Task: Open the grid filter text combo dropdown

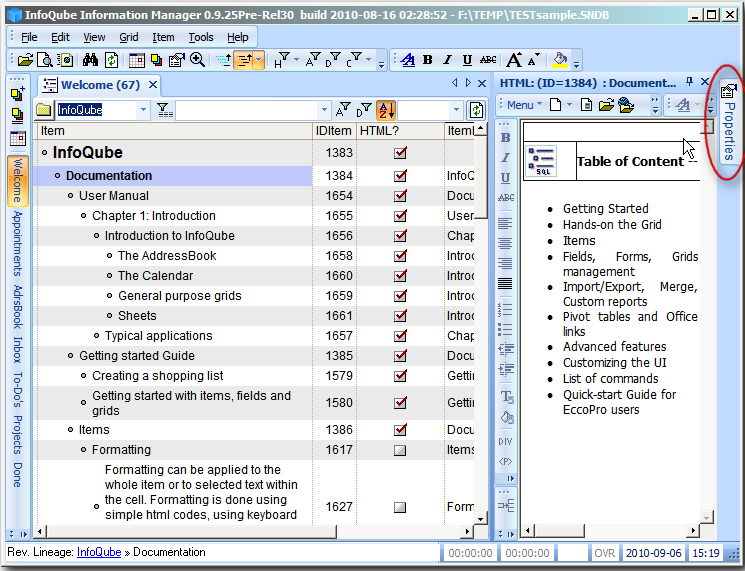Action: (x=324, y=110)
